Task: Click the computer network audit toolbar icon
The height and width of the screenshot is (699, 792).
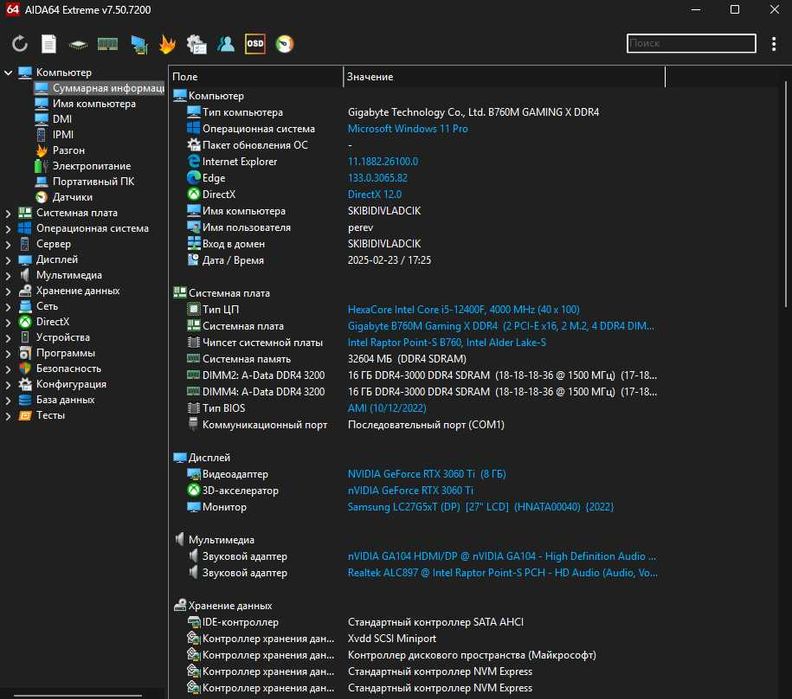Action: pos(138,44)
